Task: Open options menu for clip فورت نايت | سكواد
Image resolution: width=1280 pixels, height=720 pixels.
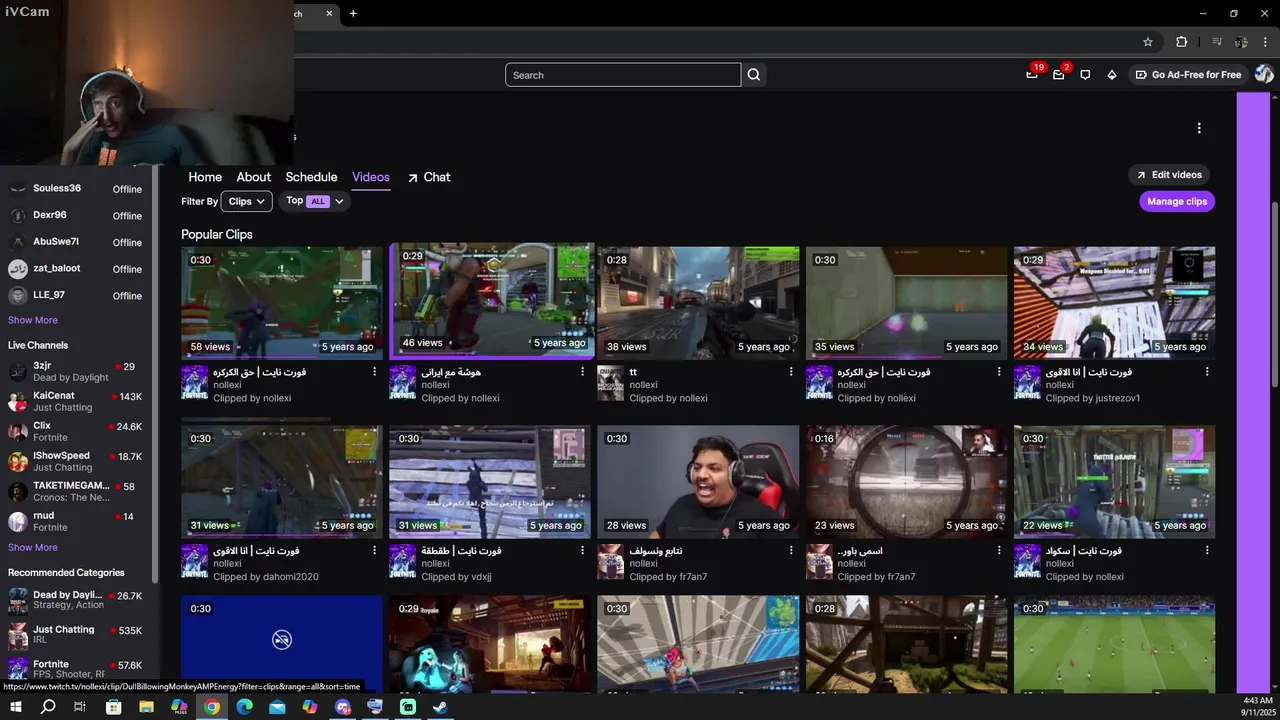Action: click(x=1207, y=551)
